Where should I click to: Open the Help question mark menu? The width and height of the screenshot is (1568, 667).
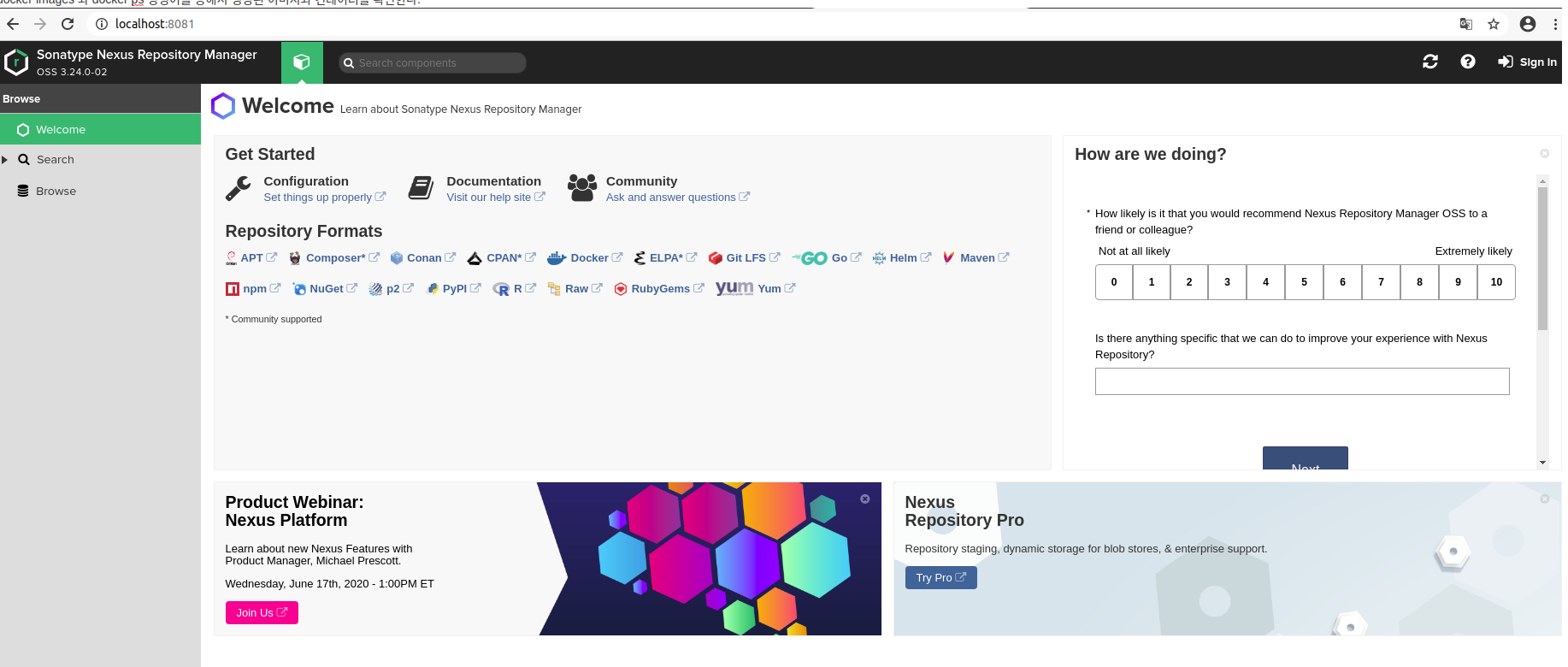coord(1468,62)
